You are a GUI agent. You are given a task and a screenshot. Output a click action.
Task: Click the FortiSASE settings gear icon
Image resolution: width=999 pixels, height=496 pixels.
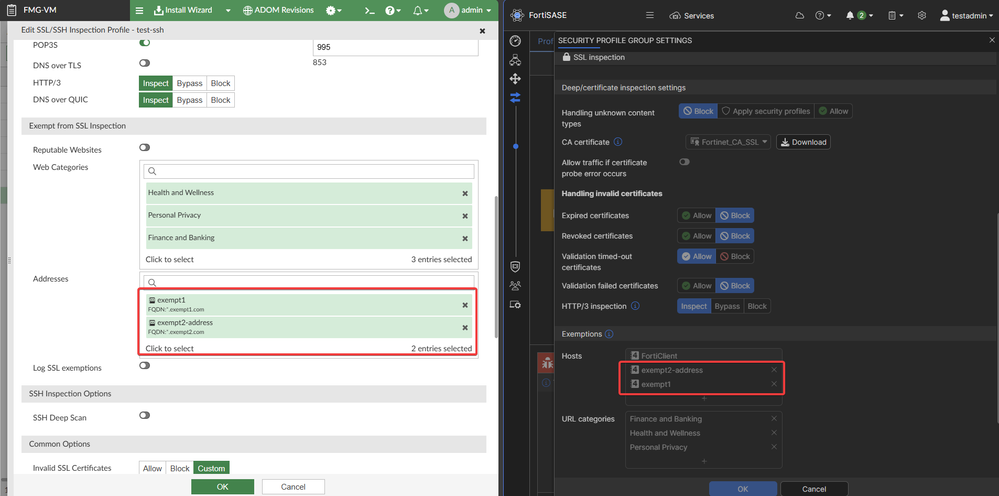[x=921, y=16]
